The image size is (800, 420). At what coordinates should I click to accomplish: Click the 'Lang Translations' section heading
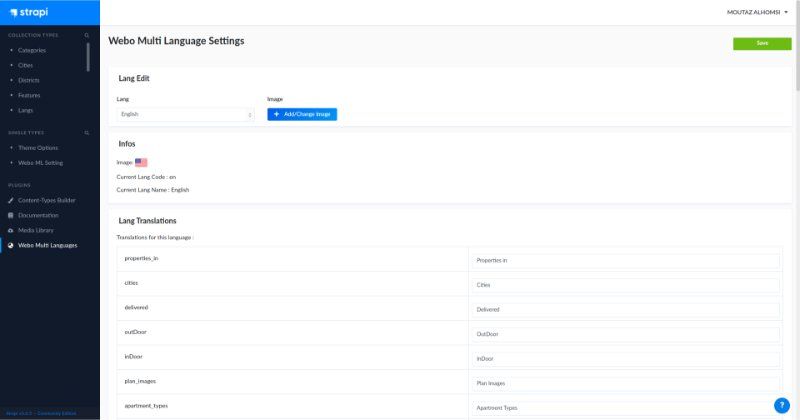click(x=147, y=221)
